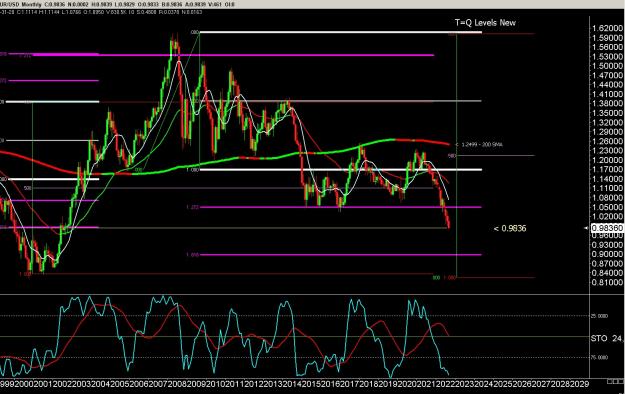Click the 1.41000 price axis label
This screenshot has height=394, width=625.
[607, 95]
